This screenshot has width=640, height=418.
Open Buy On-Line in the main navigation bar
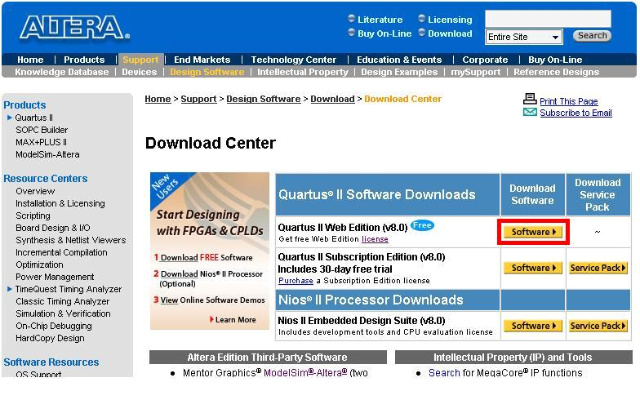point(555,60)
